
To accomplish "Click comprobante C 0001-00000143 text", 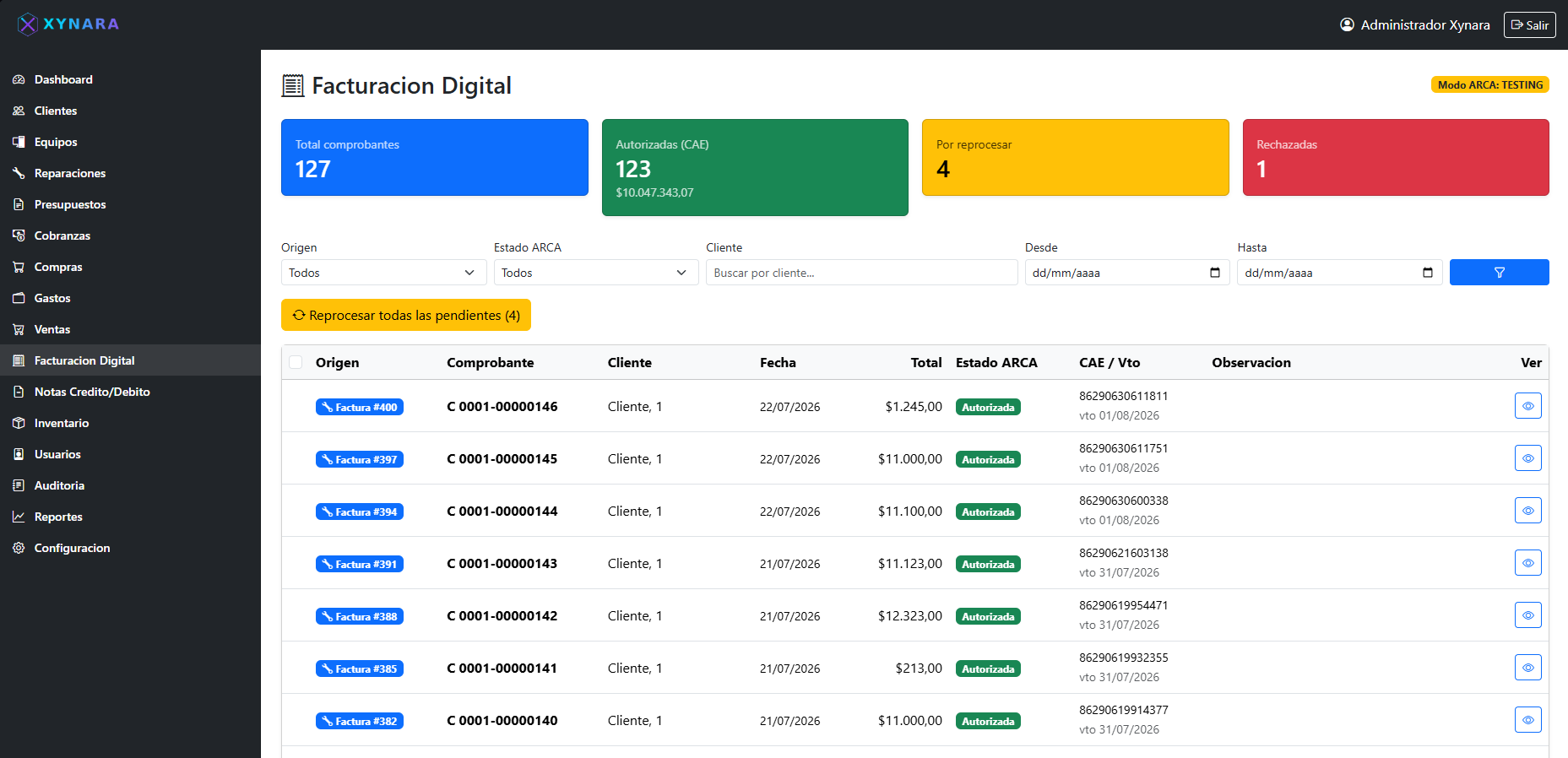I will [502, 564].
